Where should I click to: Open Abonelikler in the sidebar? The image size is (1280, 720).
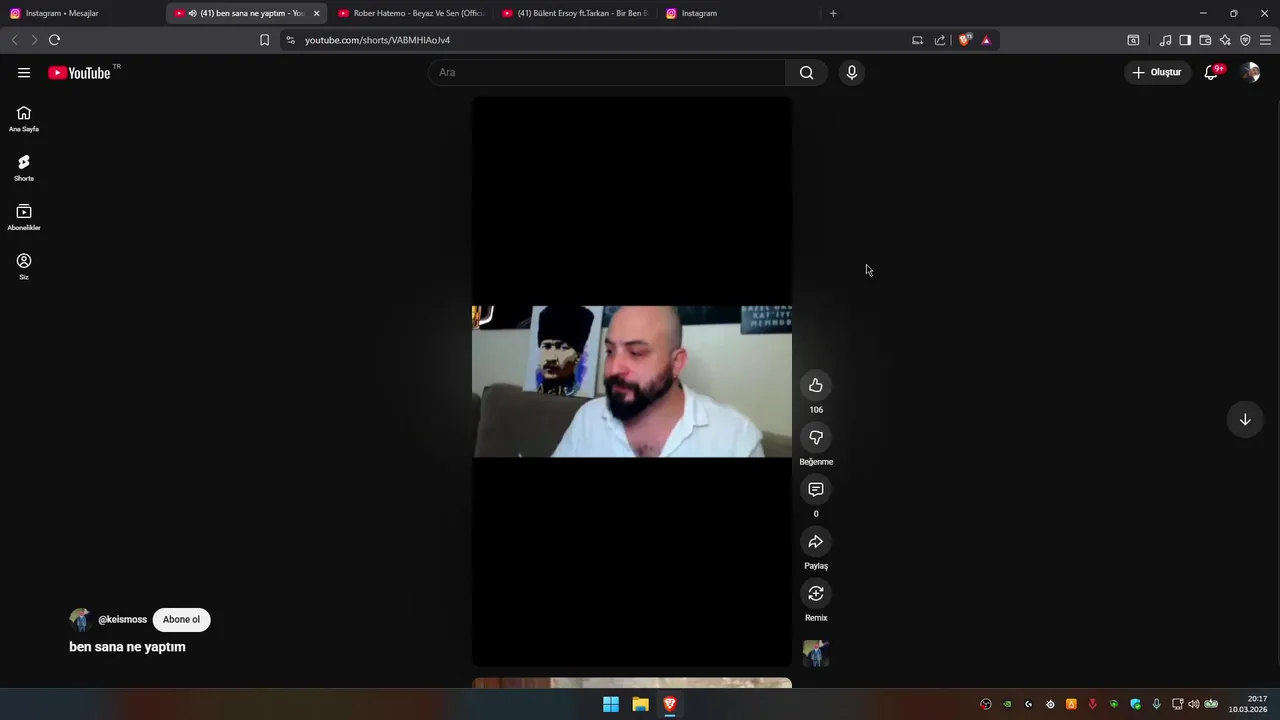coord(24,217)
